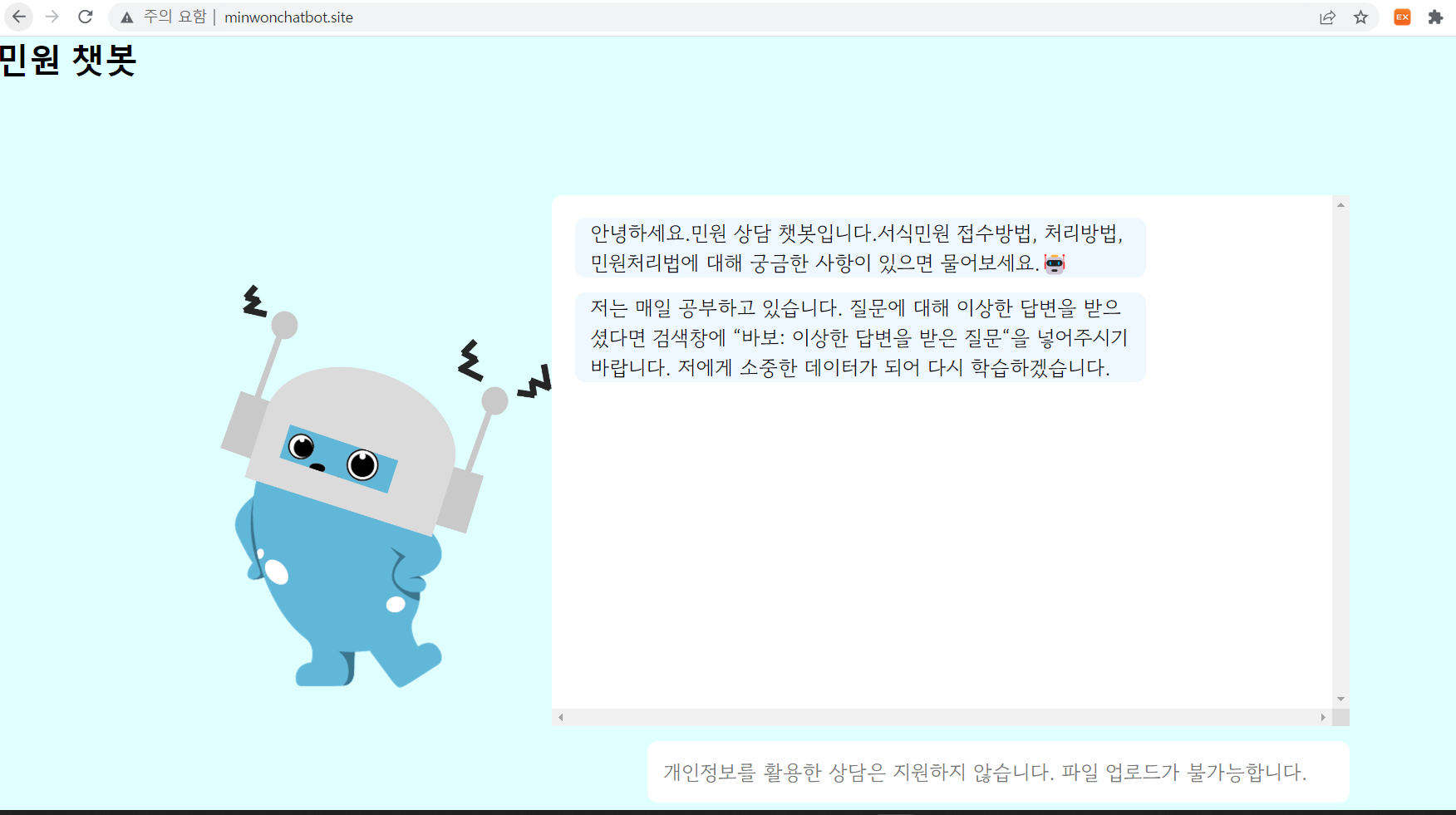The width and height of the screenshot is (1456, 815).
Task: Click the browser back arrow
Action: (x=18, y=17)
